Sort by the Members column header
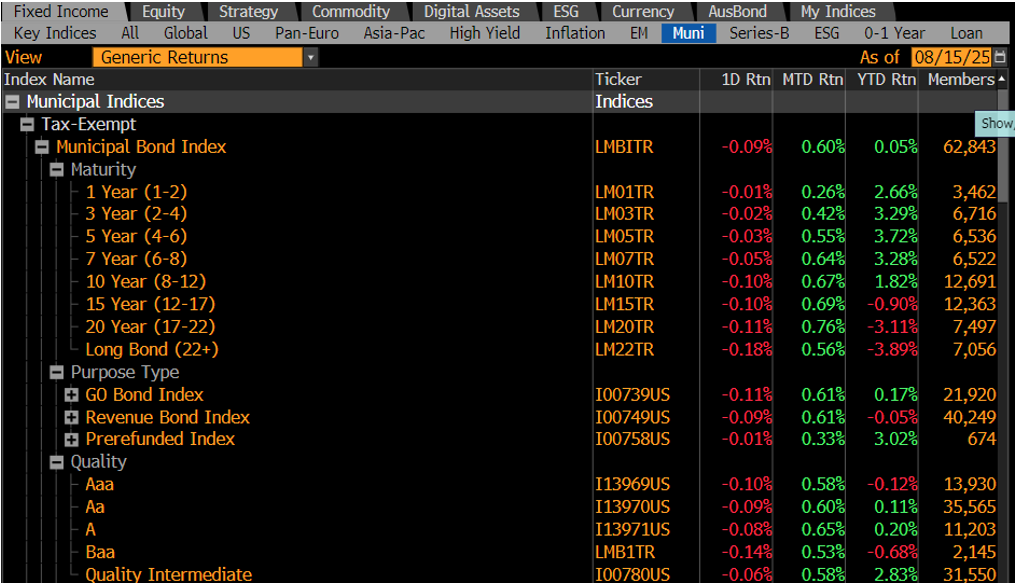Image resolution: width=1017 pixels, height=583 pixels. pyautogui.click(x=960, y=79)
